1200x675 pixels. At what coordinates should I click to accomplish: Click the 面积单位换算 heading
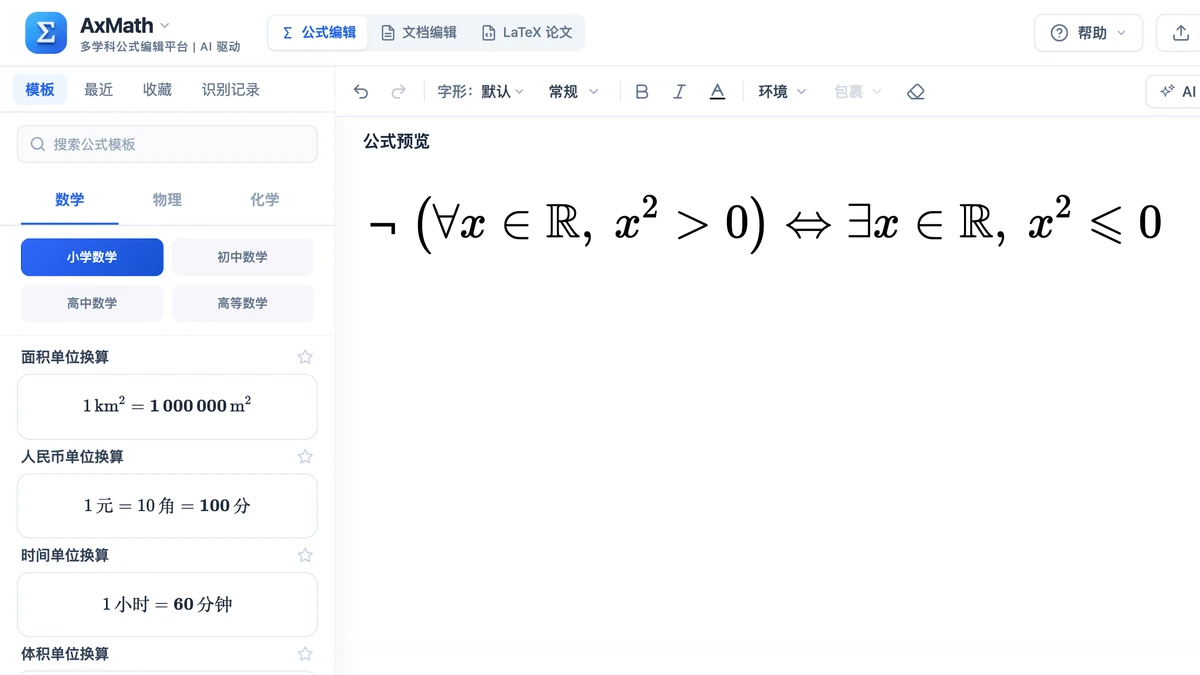pyautogui.click(x=65, y=357)
